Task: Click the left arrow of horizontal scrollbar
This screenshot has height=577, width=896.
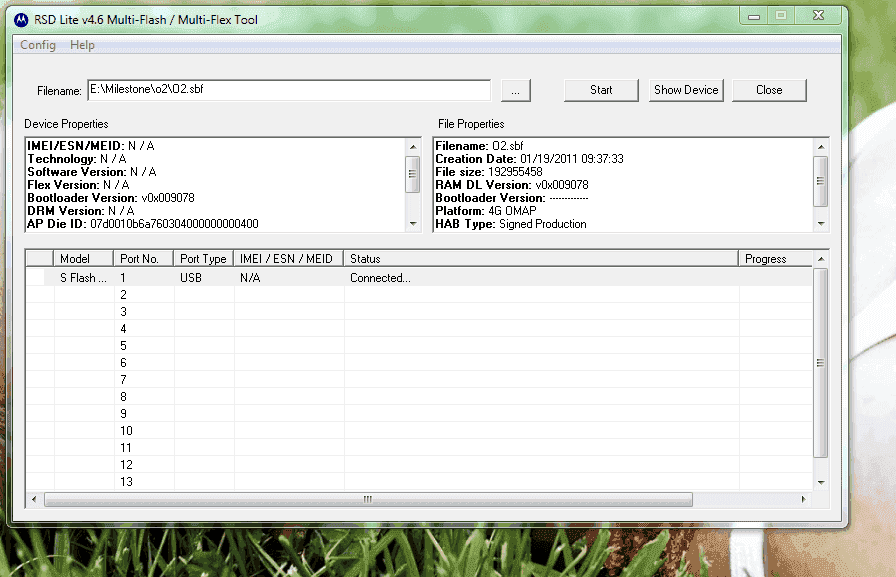Action: point(34,499)
